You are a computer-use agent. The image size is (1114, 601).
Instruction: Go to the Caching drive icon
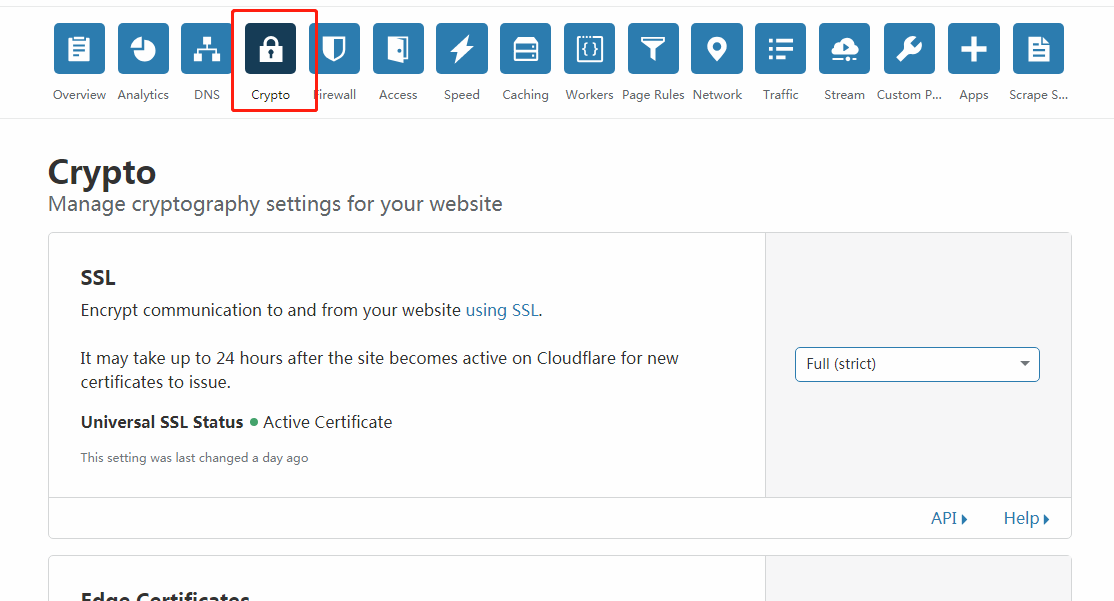(x=526, y=49)
